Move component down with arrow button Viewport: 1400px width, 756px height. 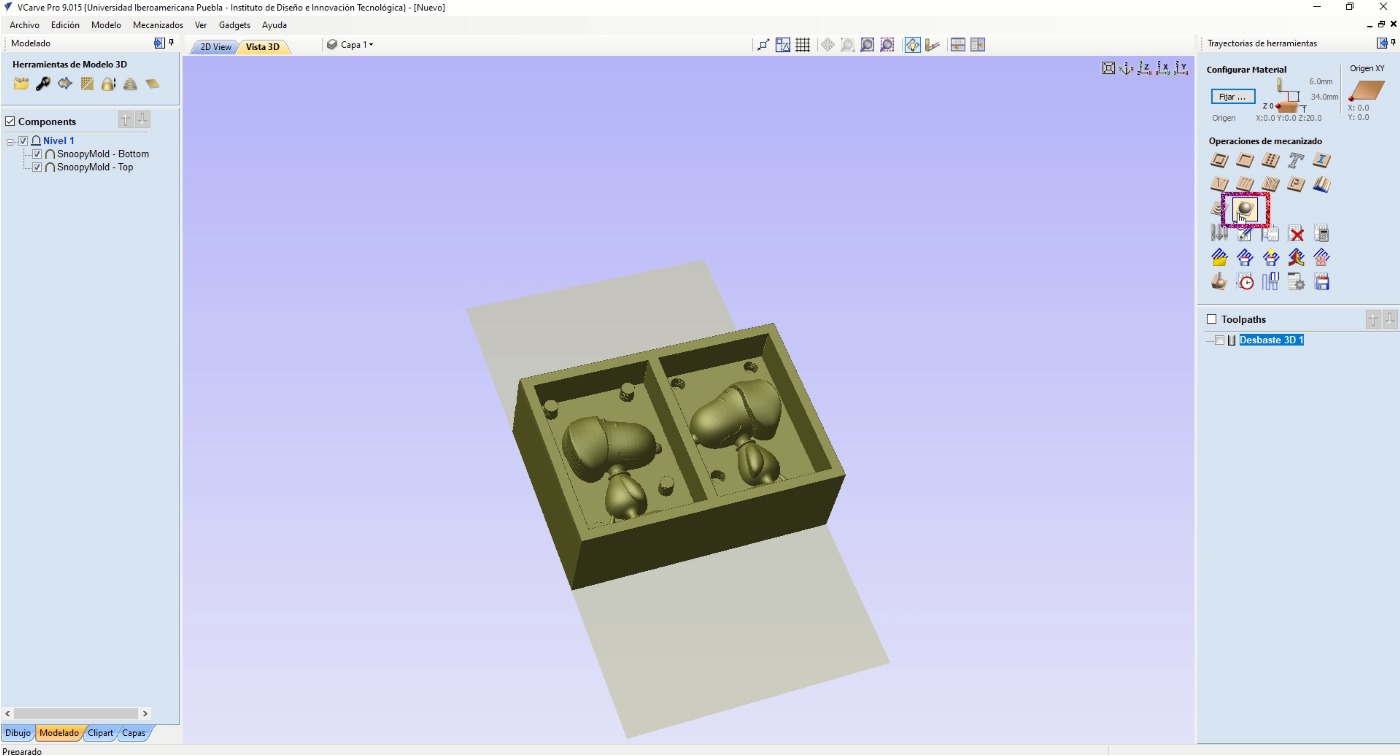(143, 120)
